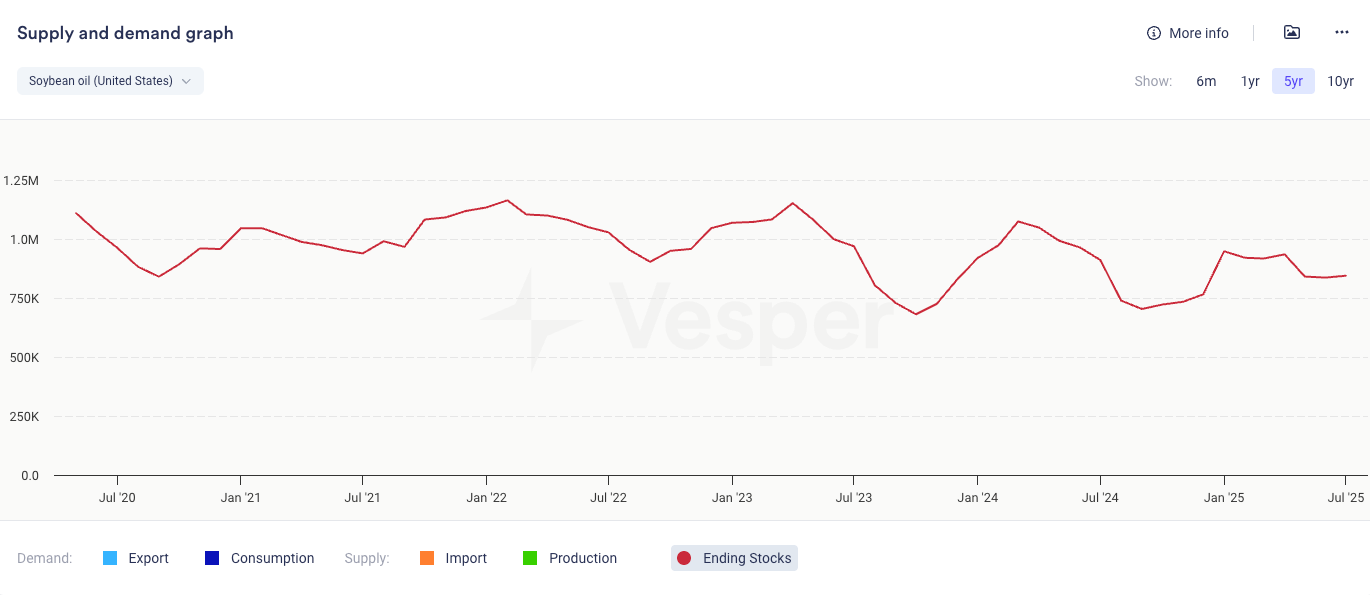The height and width of the screenshot is (595, 1370).
Task: Click the More info link text
Action: pos(1199,33)
